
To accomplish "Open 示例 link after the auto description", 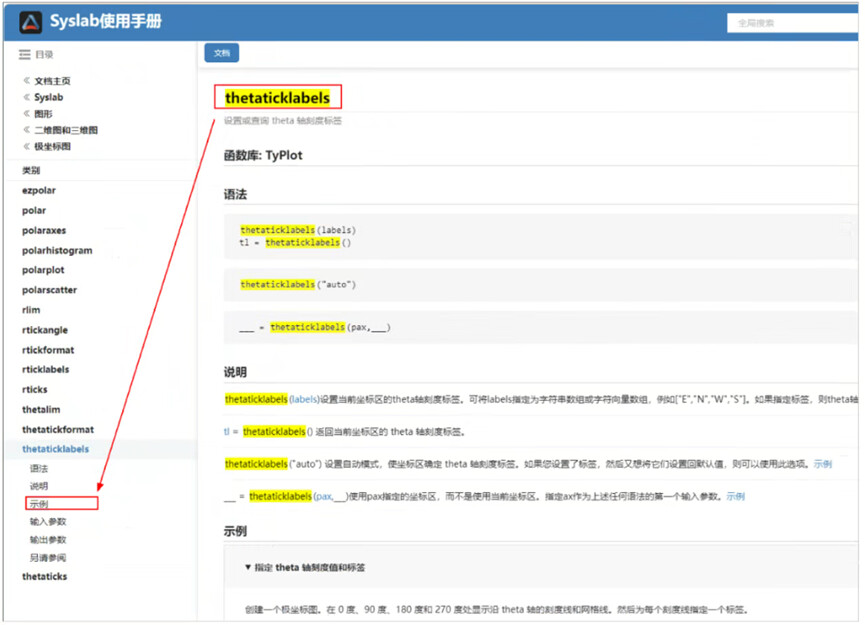I will click(823, 464).
